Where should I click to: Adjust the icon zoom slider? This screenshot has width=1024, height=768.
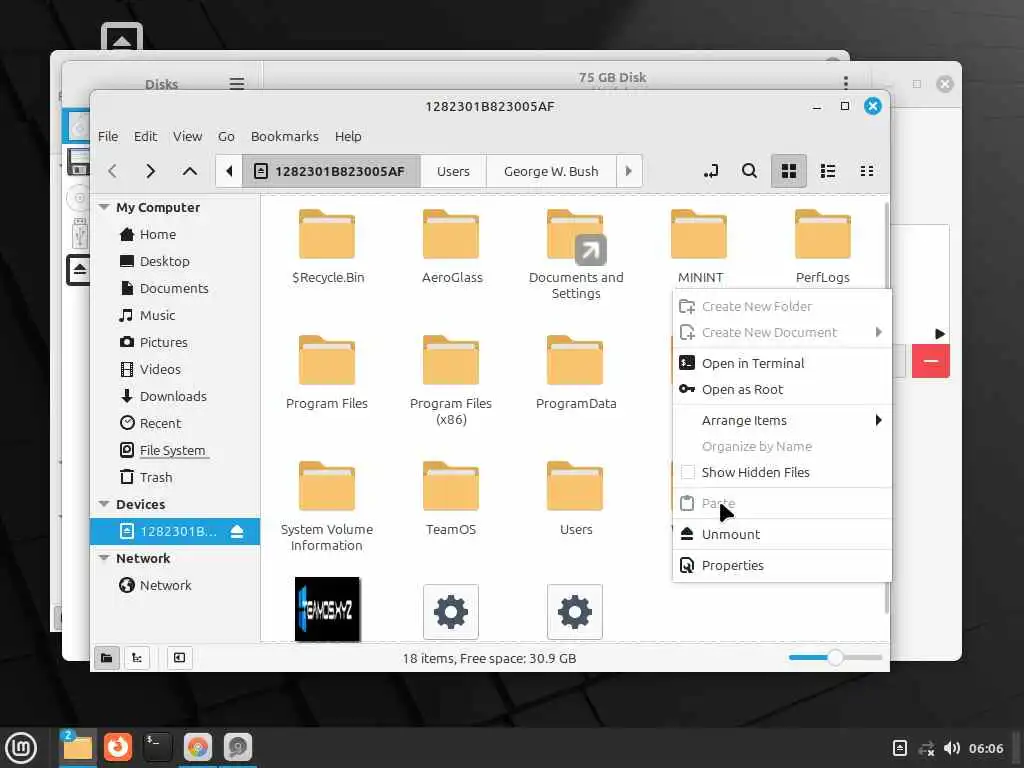tap(835, 658)
